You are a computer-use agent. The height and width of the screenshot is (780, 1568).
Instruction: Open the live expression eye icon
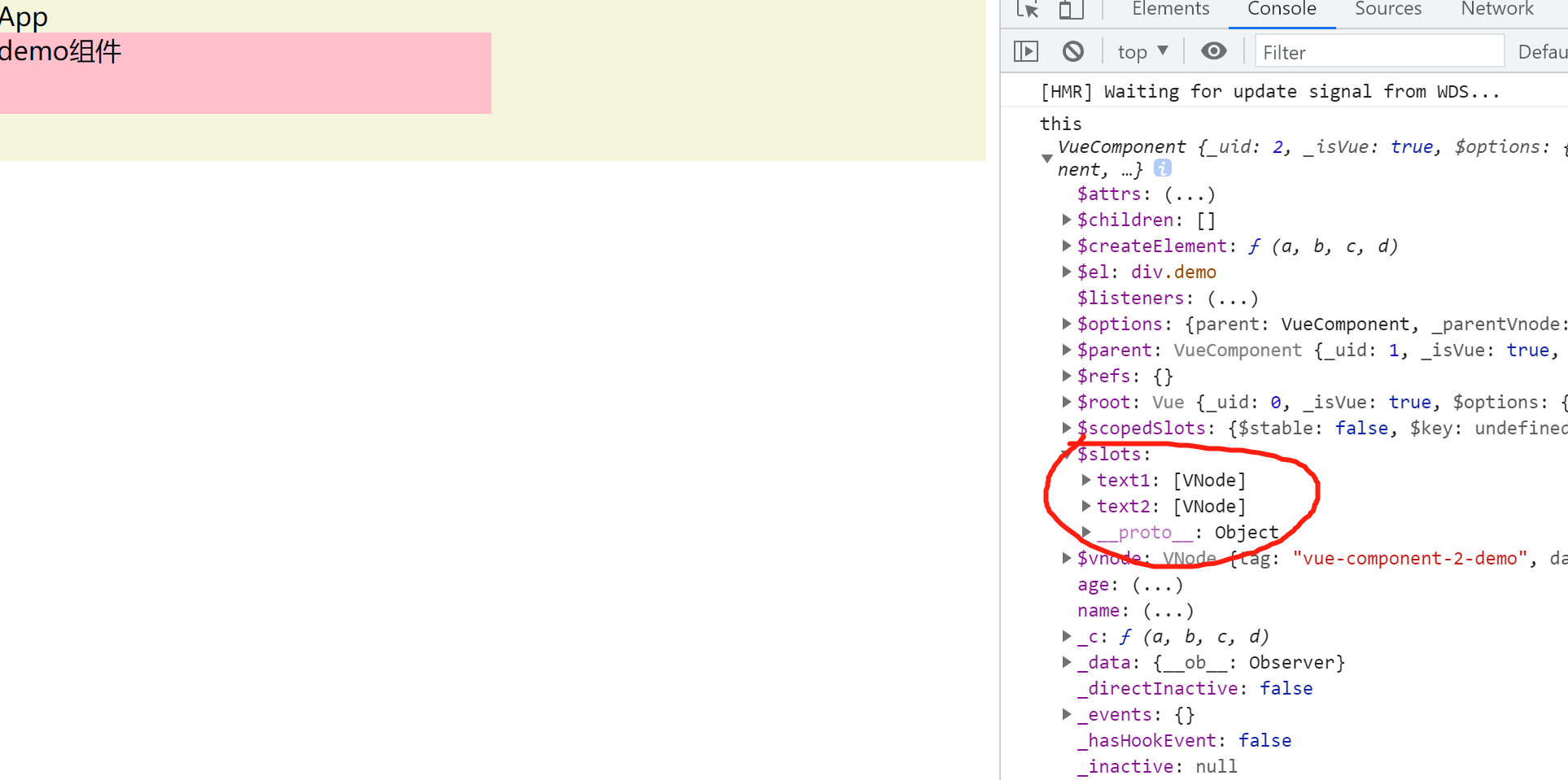[1214, 51]
